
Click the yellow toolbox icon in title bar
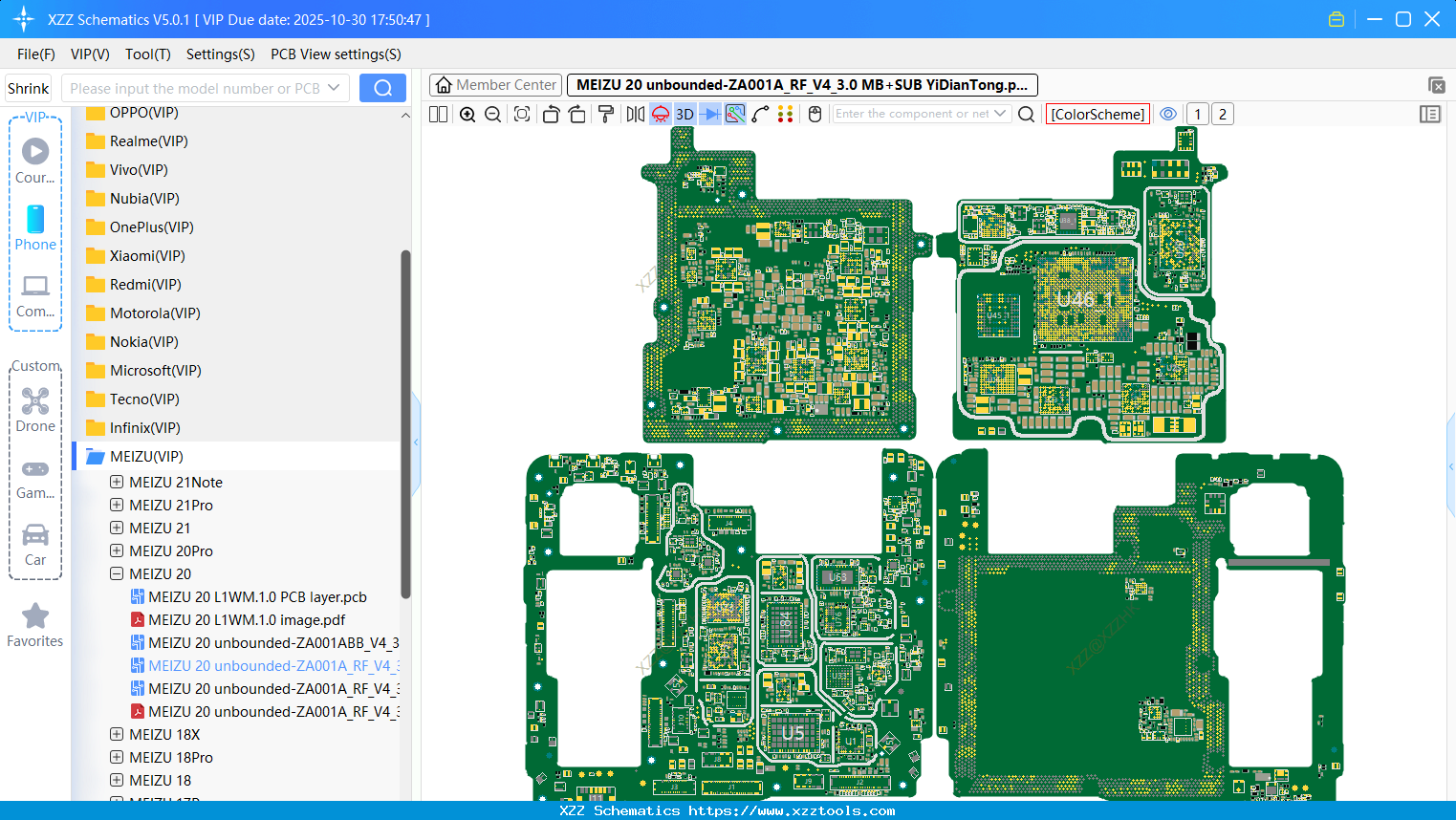pyautogui.click(x=1336, y=19)
